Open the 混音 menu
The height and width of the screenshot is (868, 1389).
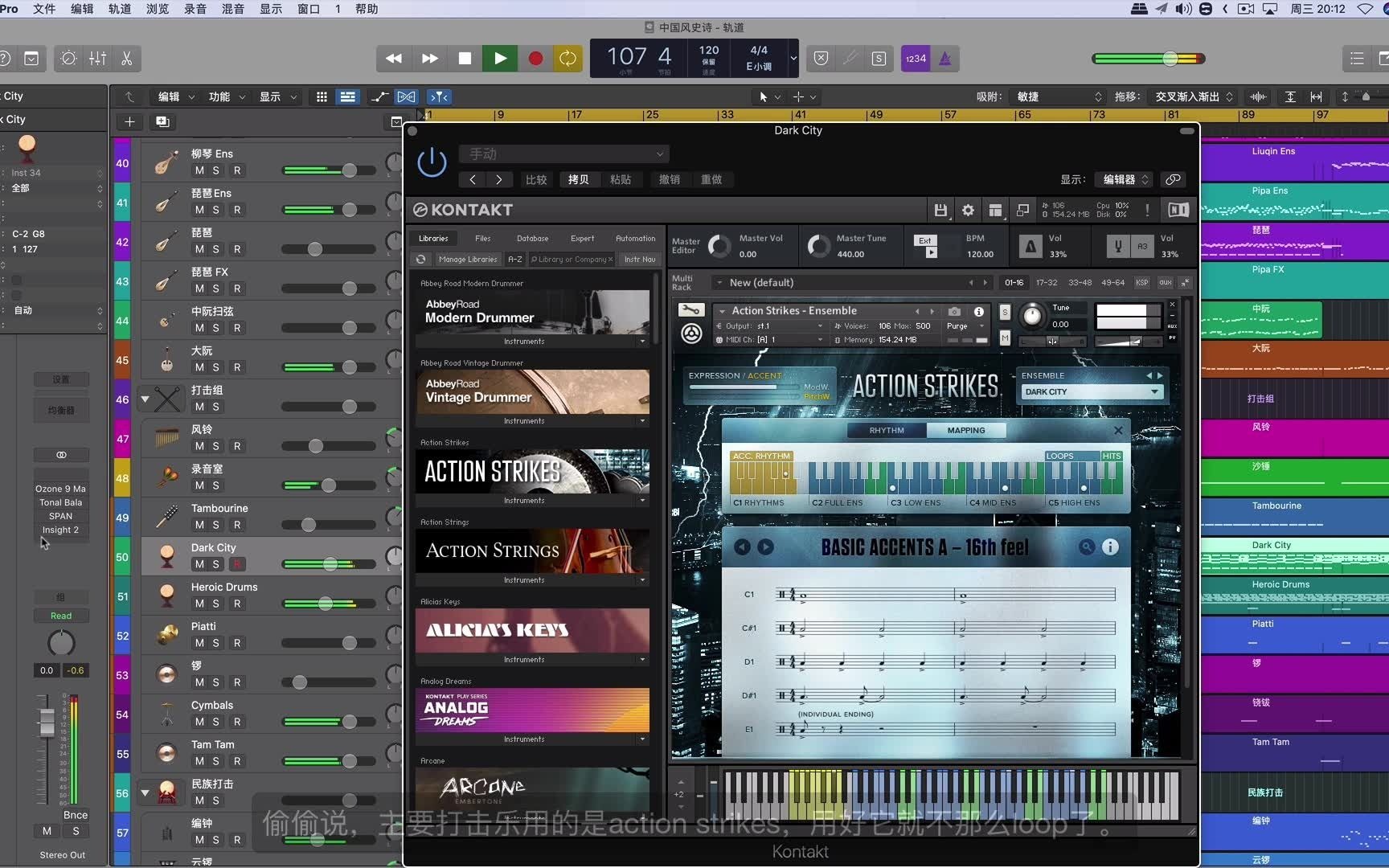(233, 9)
